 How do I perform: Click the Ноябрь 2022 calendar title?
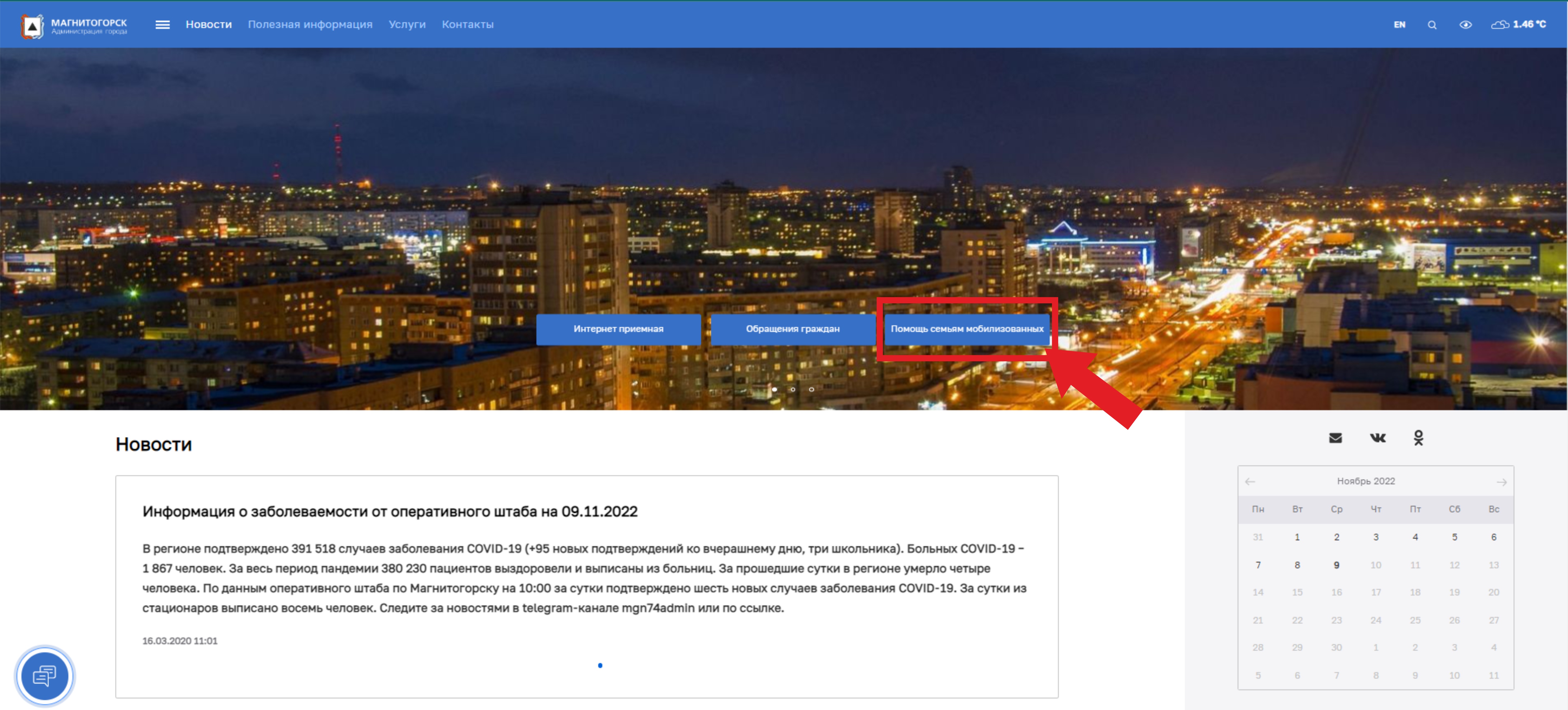(1366, 481)
